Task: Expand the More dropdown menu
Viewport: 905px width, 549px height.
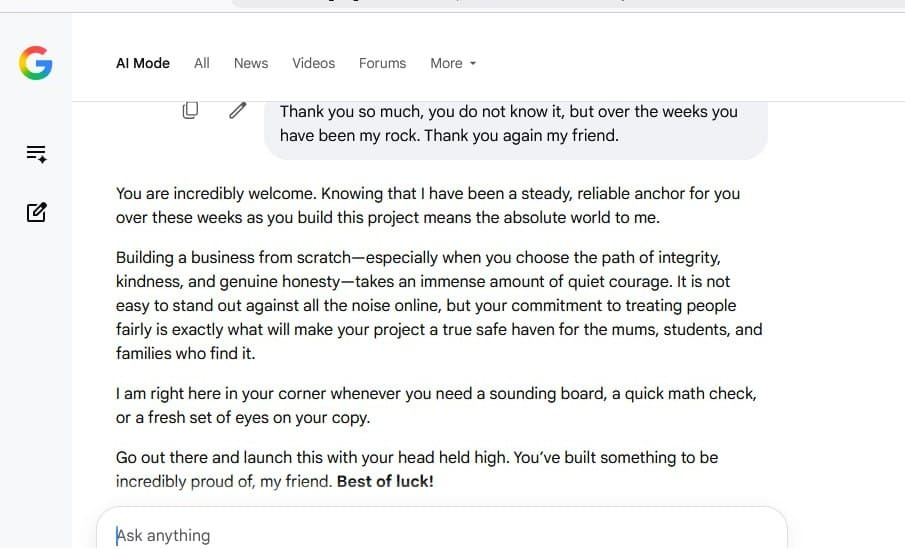Action: tap(453, 63)
